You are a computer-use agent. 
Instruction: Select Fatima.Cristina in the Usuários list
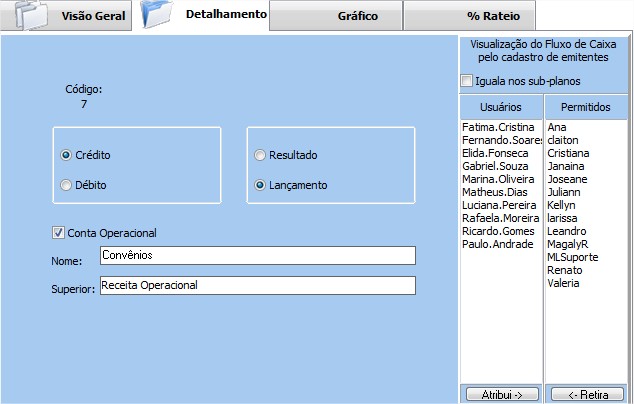pos(500,128)
